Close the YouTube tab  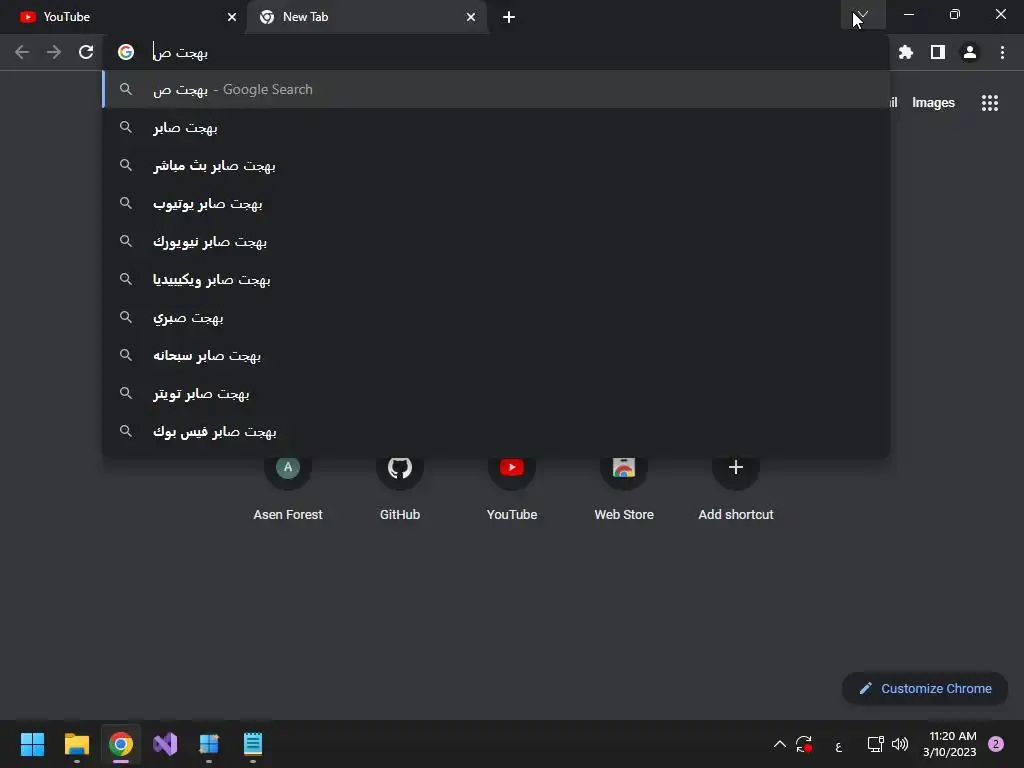pos(232,17)
